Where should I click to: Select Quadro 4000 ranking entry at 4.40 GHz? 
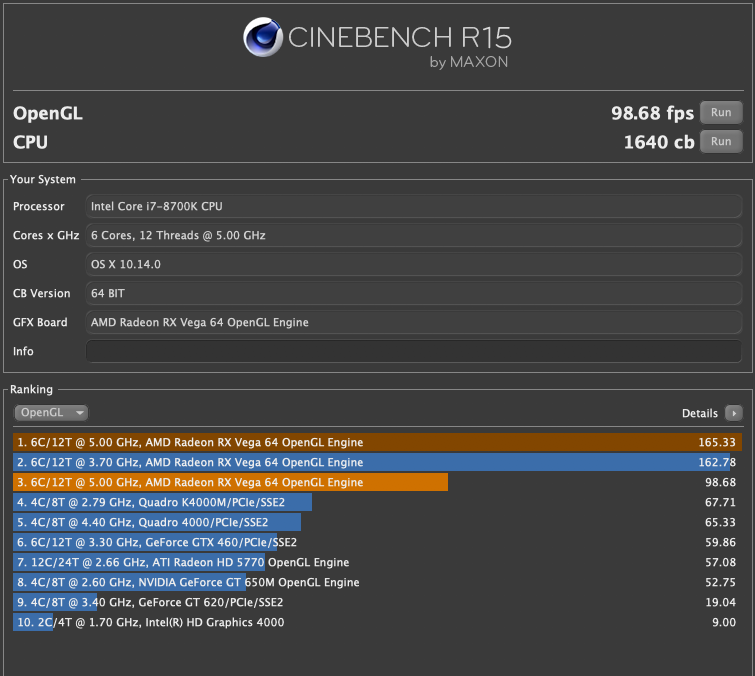pyautogui.click(x=378, y=522)
